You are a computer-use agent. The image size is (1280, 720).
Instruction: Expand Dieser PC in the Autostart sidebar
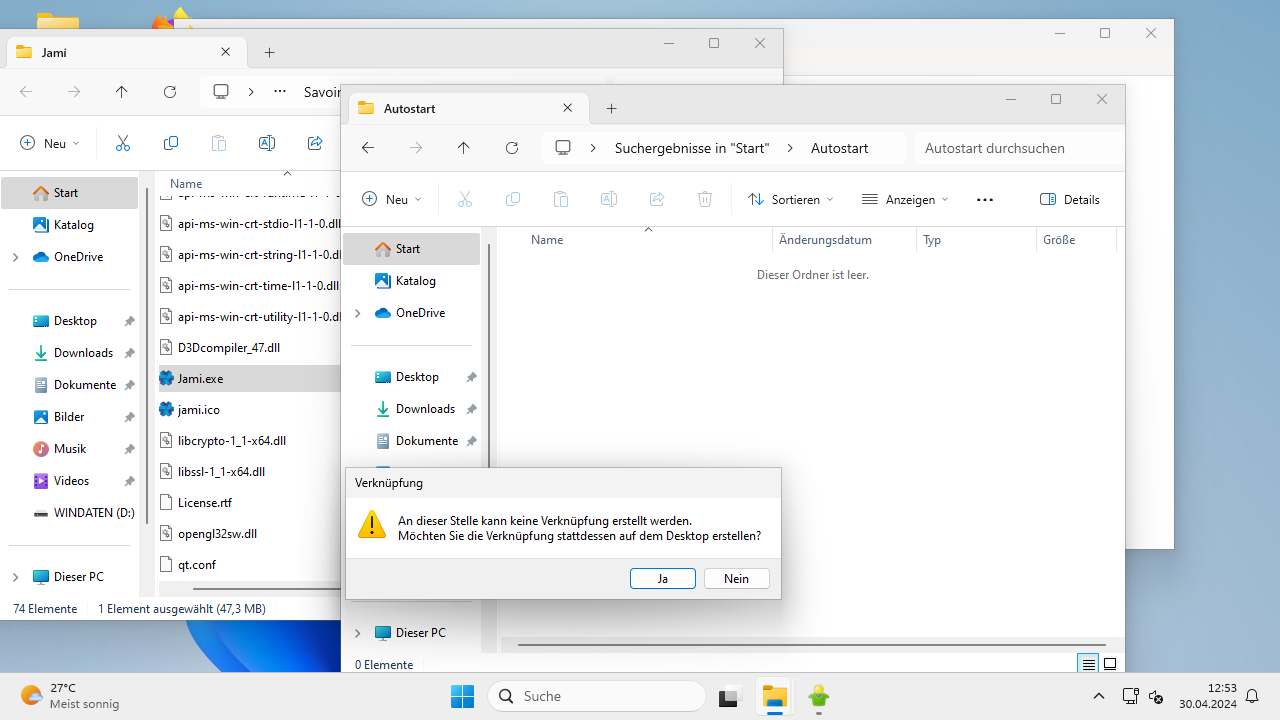click(x=357, y=633)
